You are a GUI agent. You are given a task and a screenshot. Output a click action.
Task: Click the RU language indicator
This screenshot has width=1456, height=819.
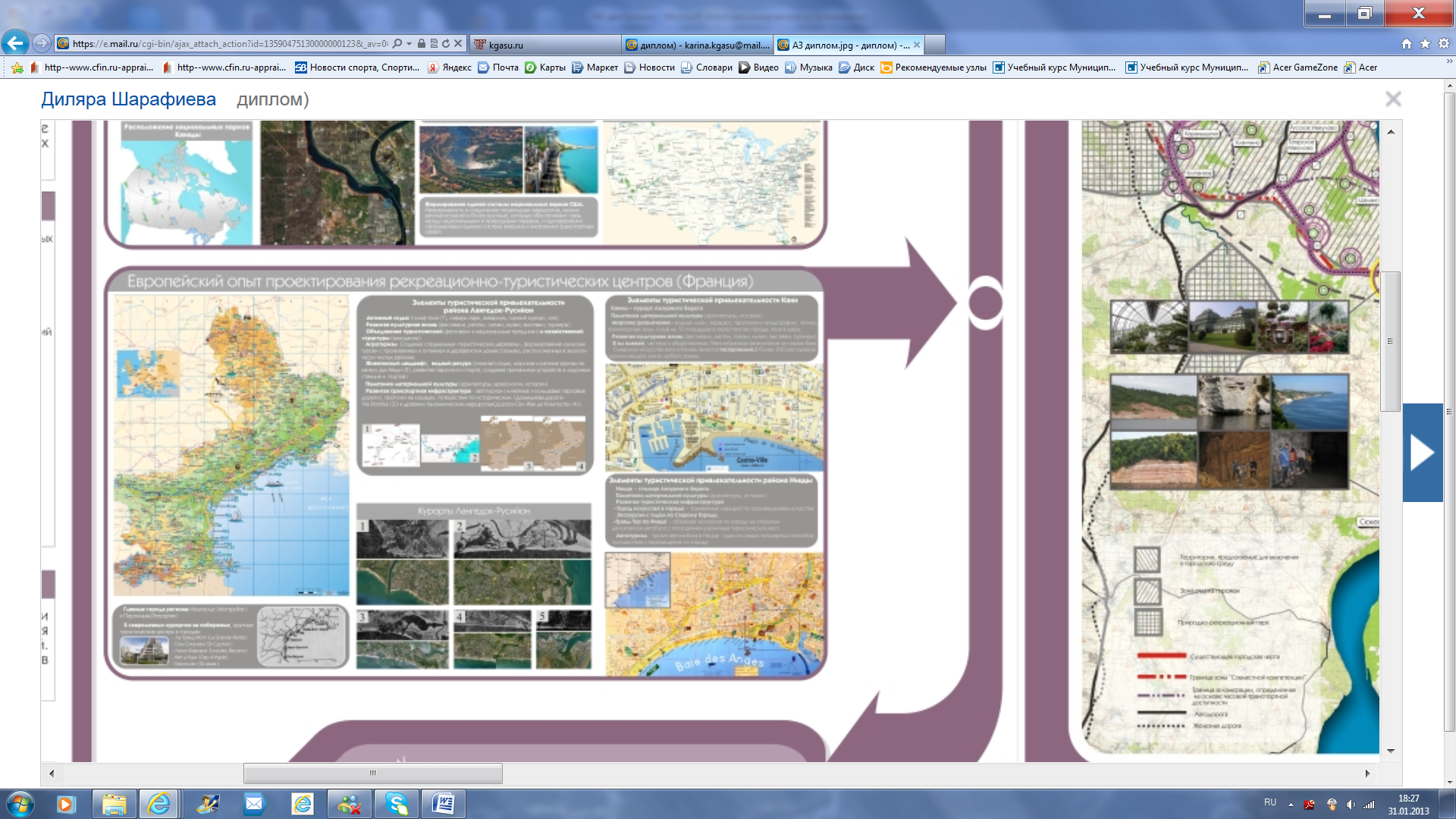point(1270,802)
